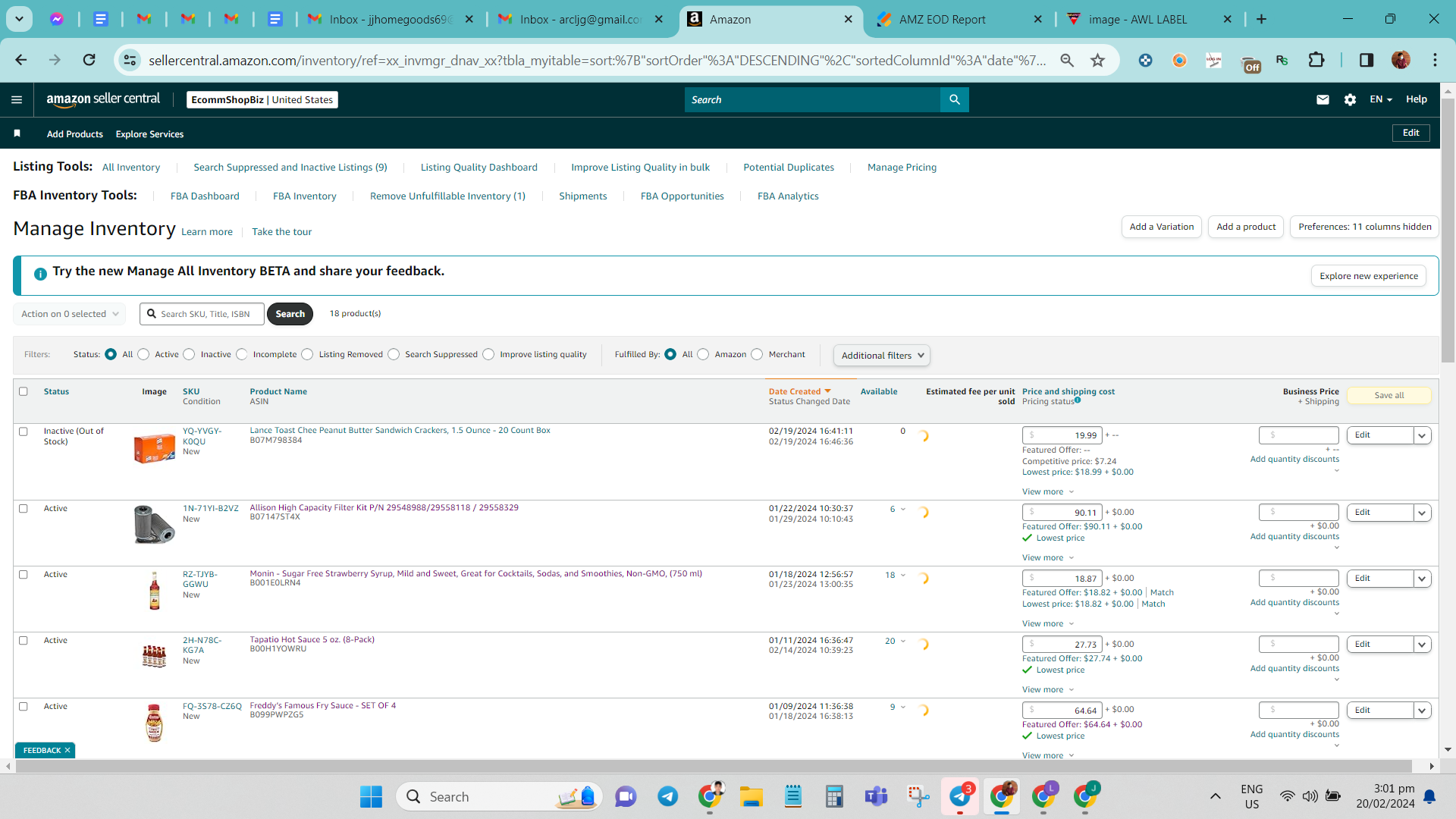Screen dimensions: 1456x819
Task: Click the search magnifier button in header
Action: click(x=955, y=99)
